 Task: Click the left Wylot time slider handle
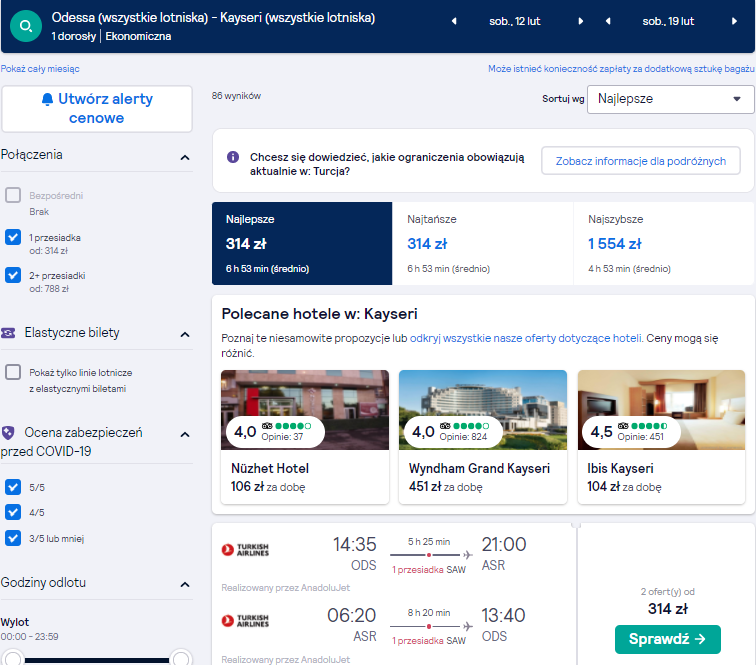[13, 659]
